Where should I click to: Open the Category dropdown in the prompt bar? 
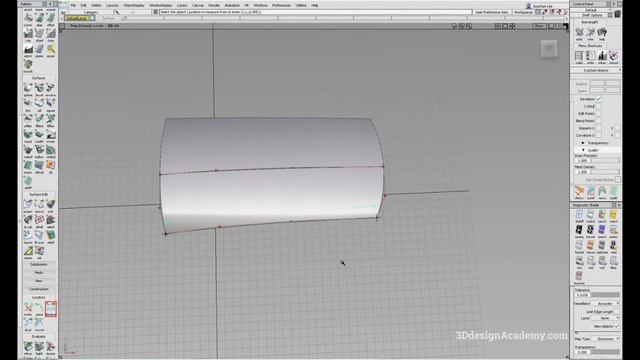click(91, 12)
